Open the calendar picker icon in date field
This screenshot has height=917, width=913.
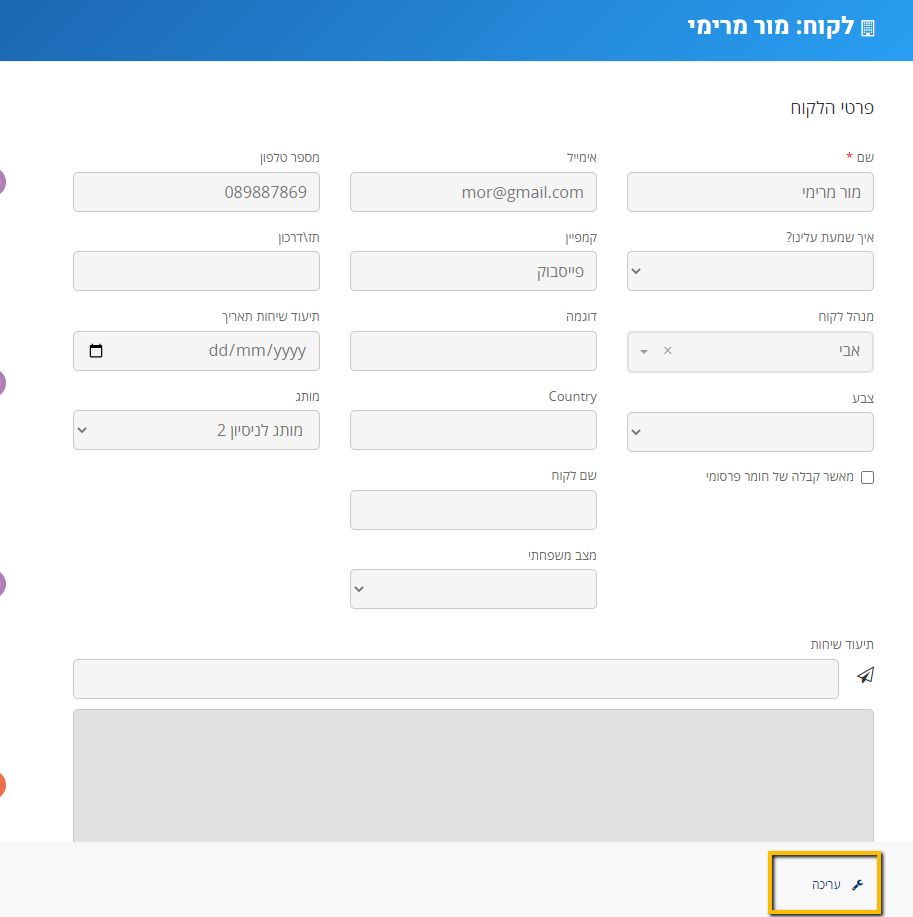(x=96, y=351)
